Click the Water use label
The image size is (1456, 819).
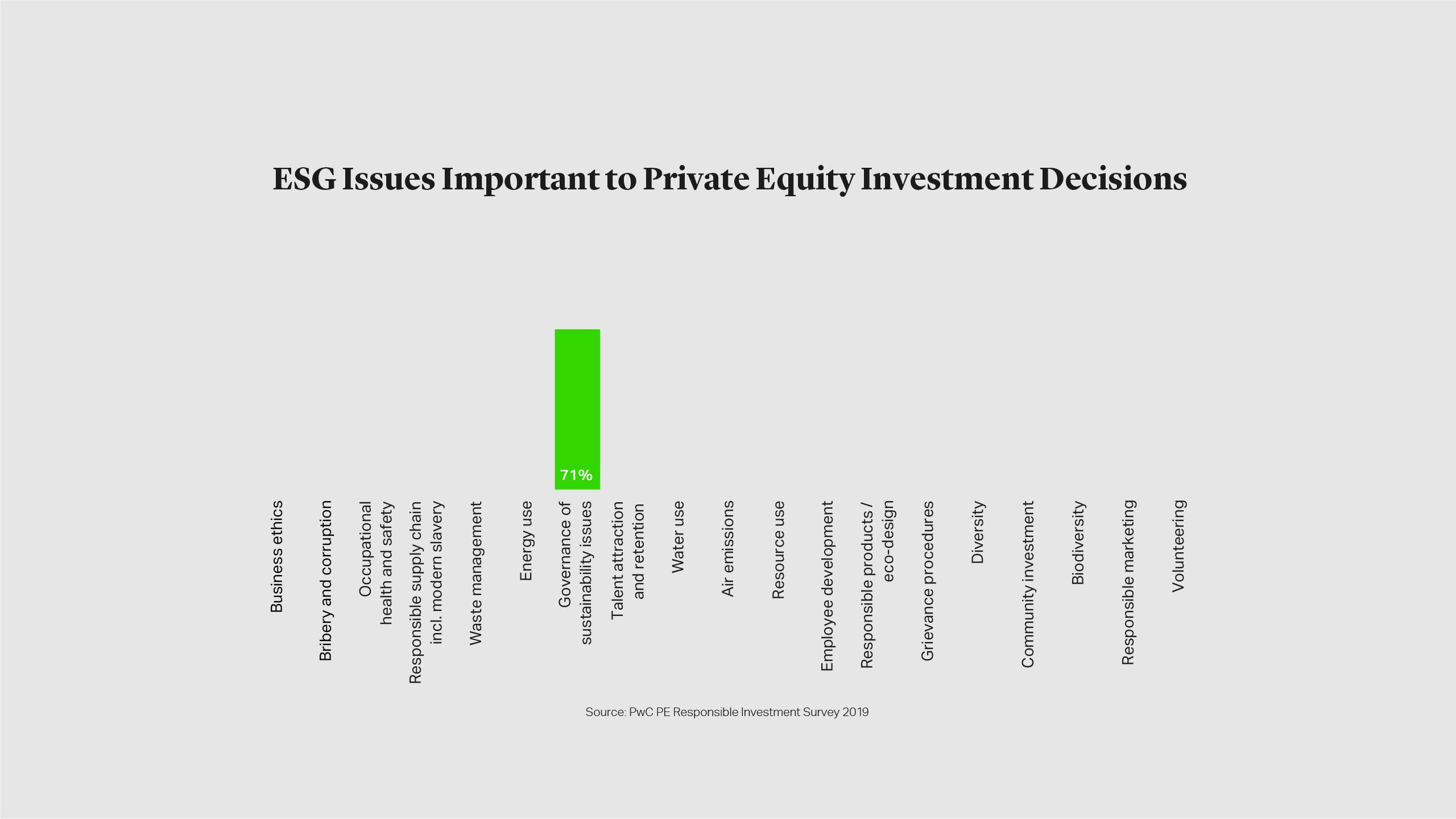677,536
